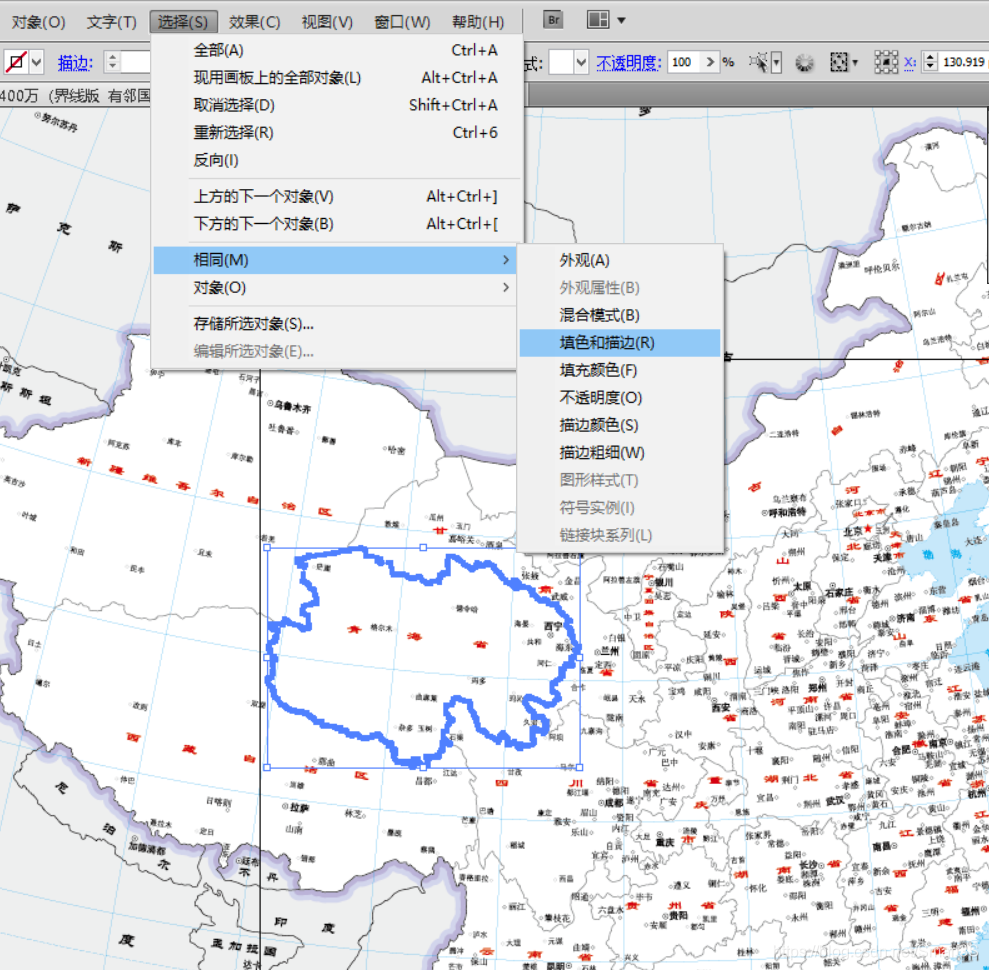Expand the 对象(O) submenu in select menu
Screen dimensions: 989x970
[337, 288]
